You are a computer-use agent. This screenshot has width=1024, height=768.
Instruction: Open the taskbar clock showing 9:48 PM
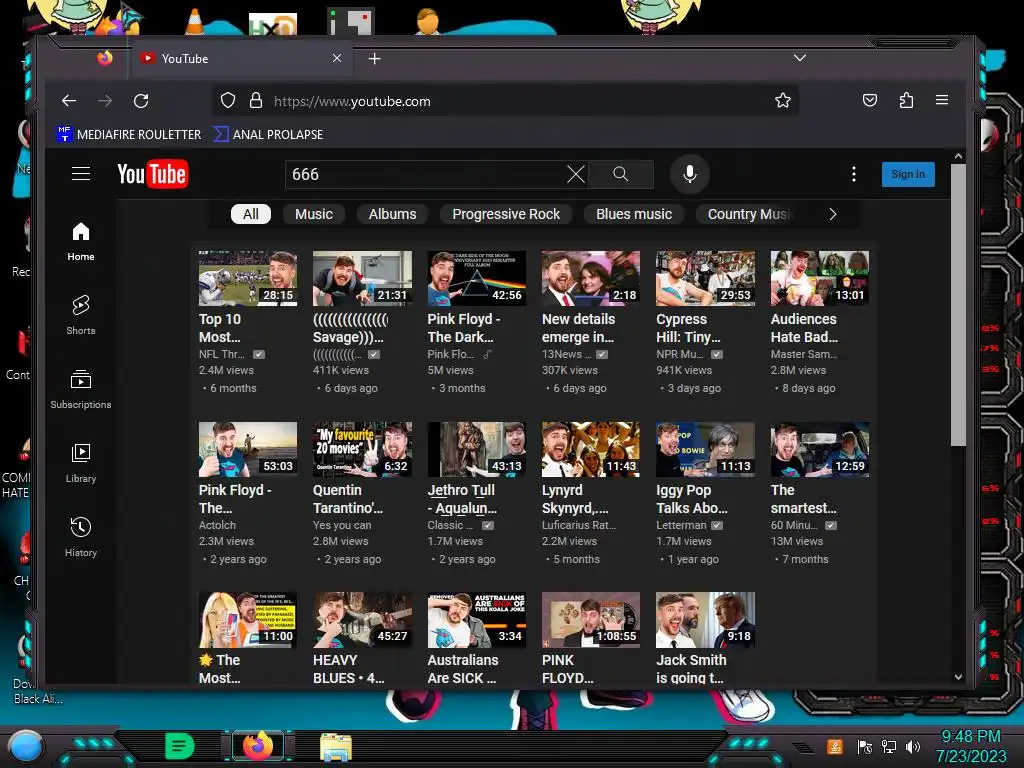click(x=971, y=746)
